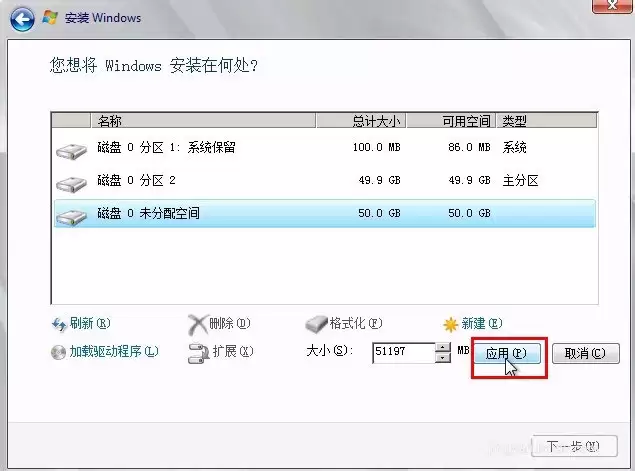Click the load driver disc icon

tap(58, 352)
